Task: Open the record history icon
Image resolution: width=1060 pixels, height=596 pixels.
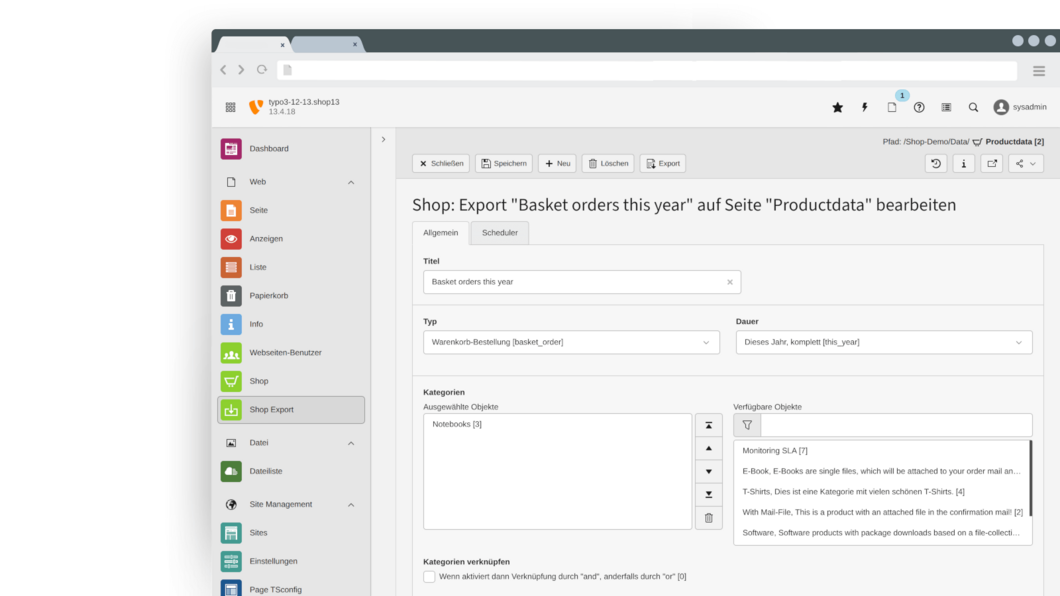Action: 936,164
